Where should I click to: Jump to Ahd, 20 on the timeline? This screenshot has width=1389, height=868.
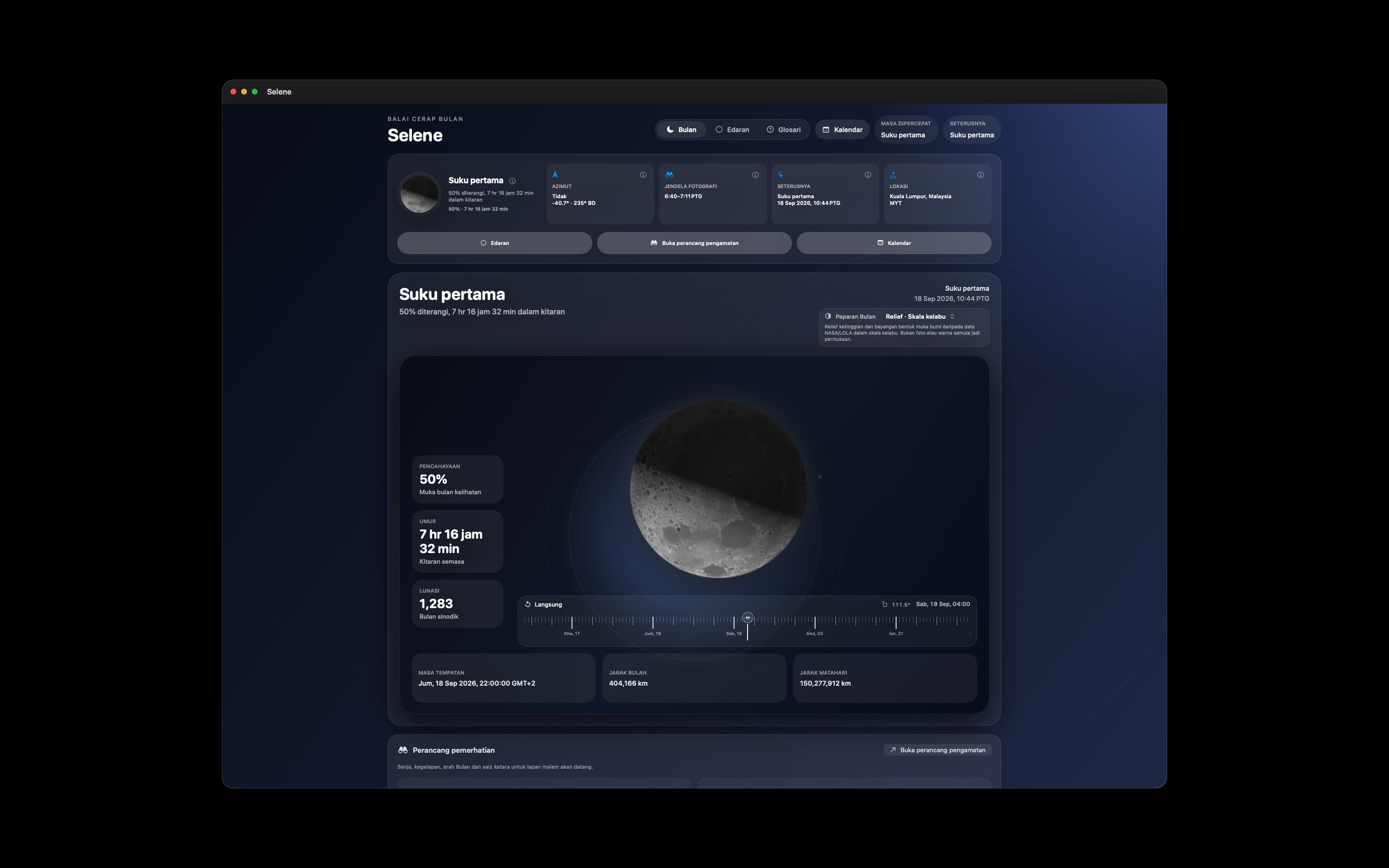(x=815, y=634)
